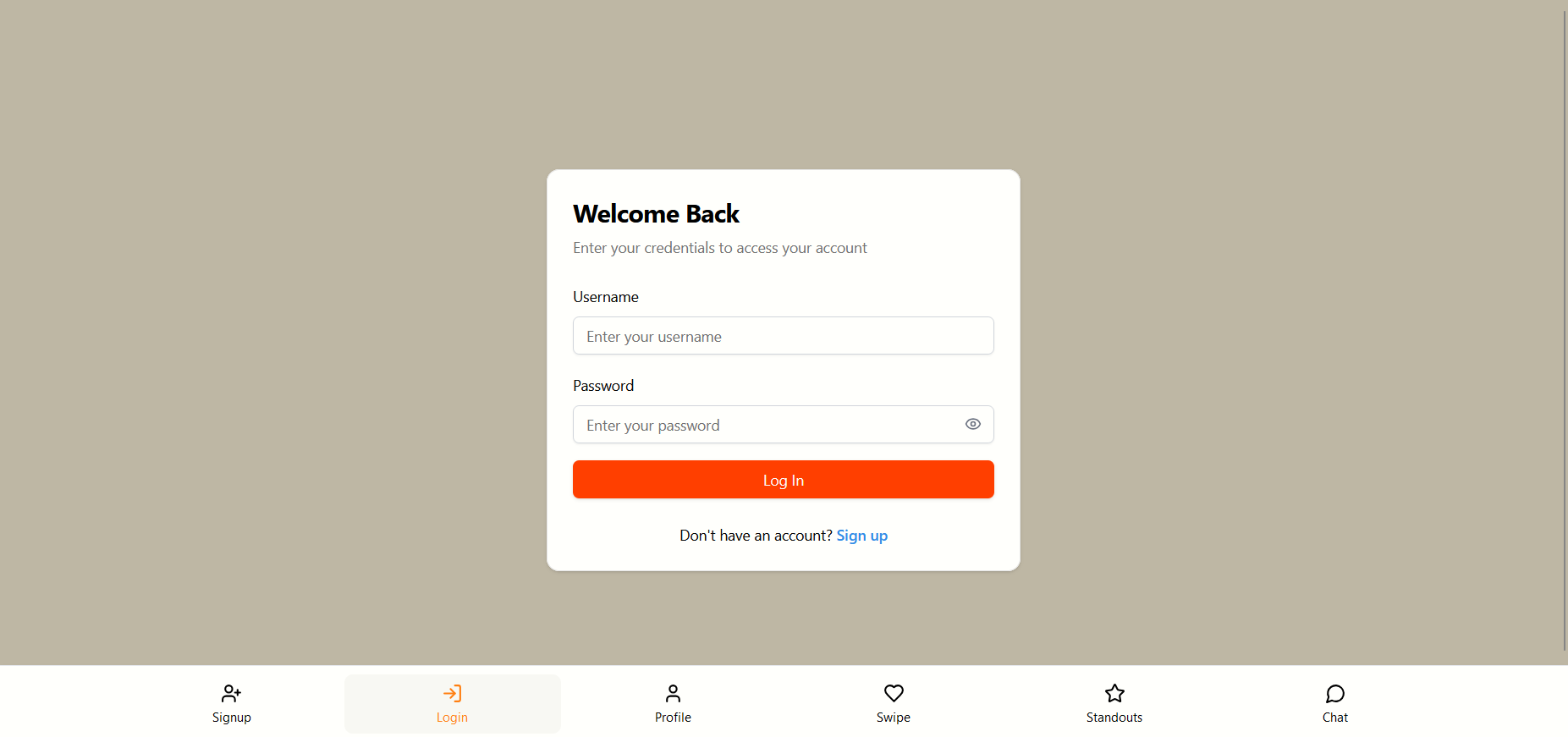This screenshot has height=737, width=1568.
Task: Follow the Sign up link
Action: [x=862, y=536]
